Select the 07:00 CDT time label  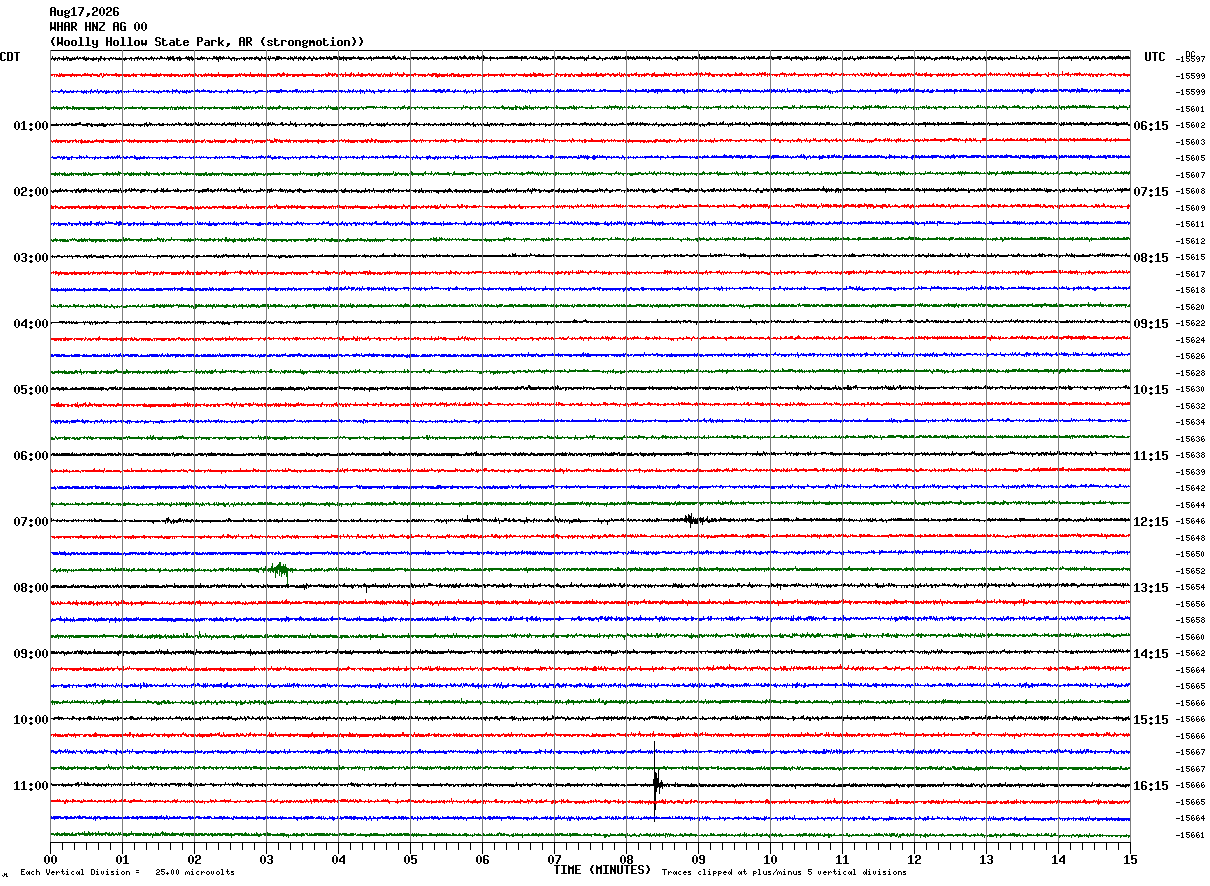pyautogui.click(x=31, y=522)
